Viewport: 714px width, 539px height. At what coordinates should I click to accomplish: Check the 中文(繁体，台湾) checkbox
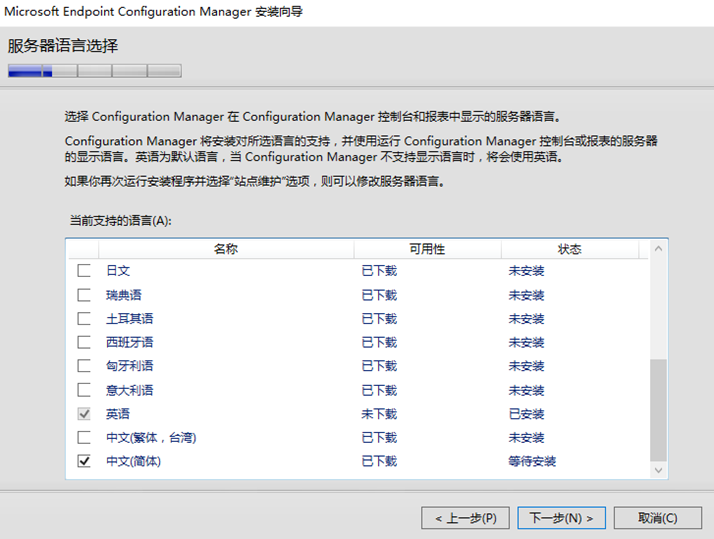[x=84, y=437]
